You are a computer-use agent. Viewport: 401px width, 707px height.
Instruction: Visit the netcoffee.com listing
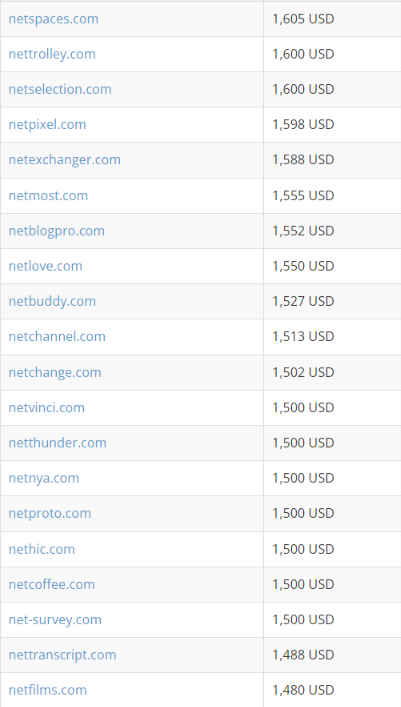(x=52, y=584)
